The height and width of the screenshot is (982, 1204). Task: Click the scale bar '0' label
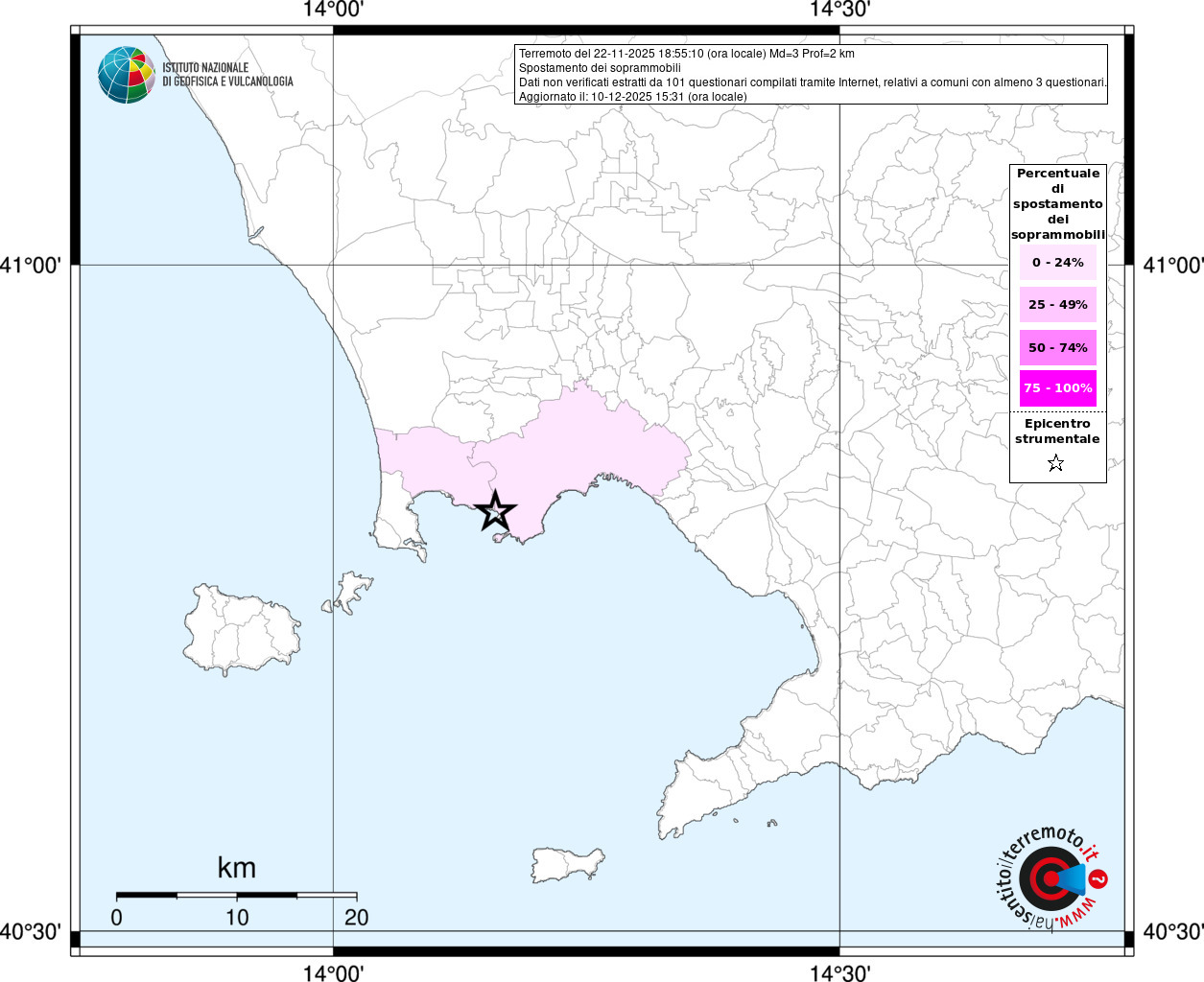(116, 918)
